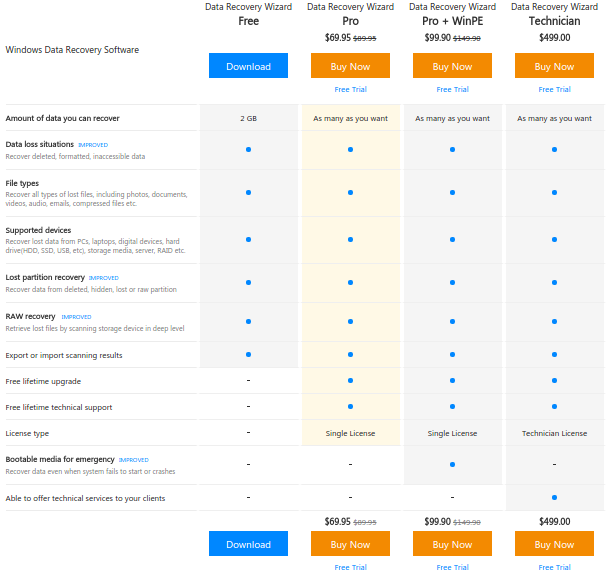Viewport: 607px width, 572px height.
Task: Click the top Download button for Free edition
Action: (248, 65)
